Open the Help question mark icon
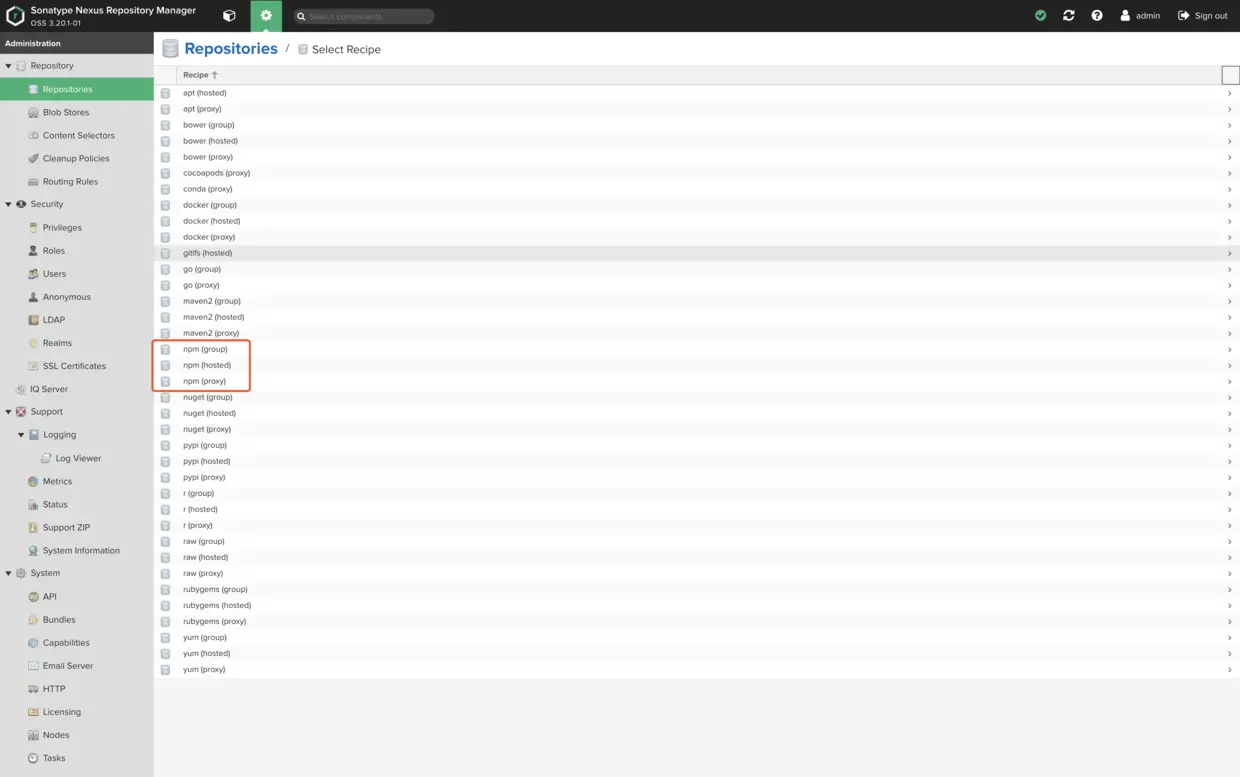 (x=1097, y=16)
